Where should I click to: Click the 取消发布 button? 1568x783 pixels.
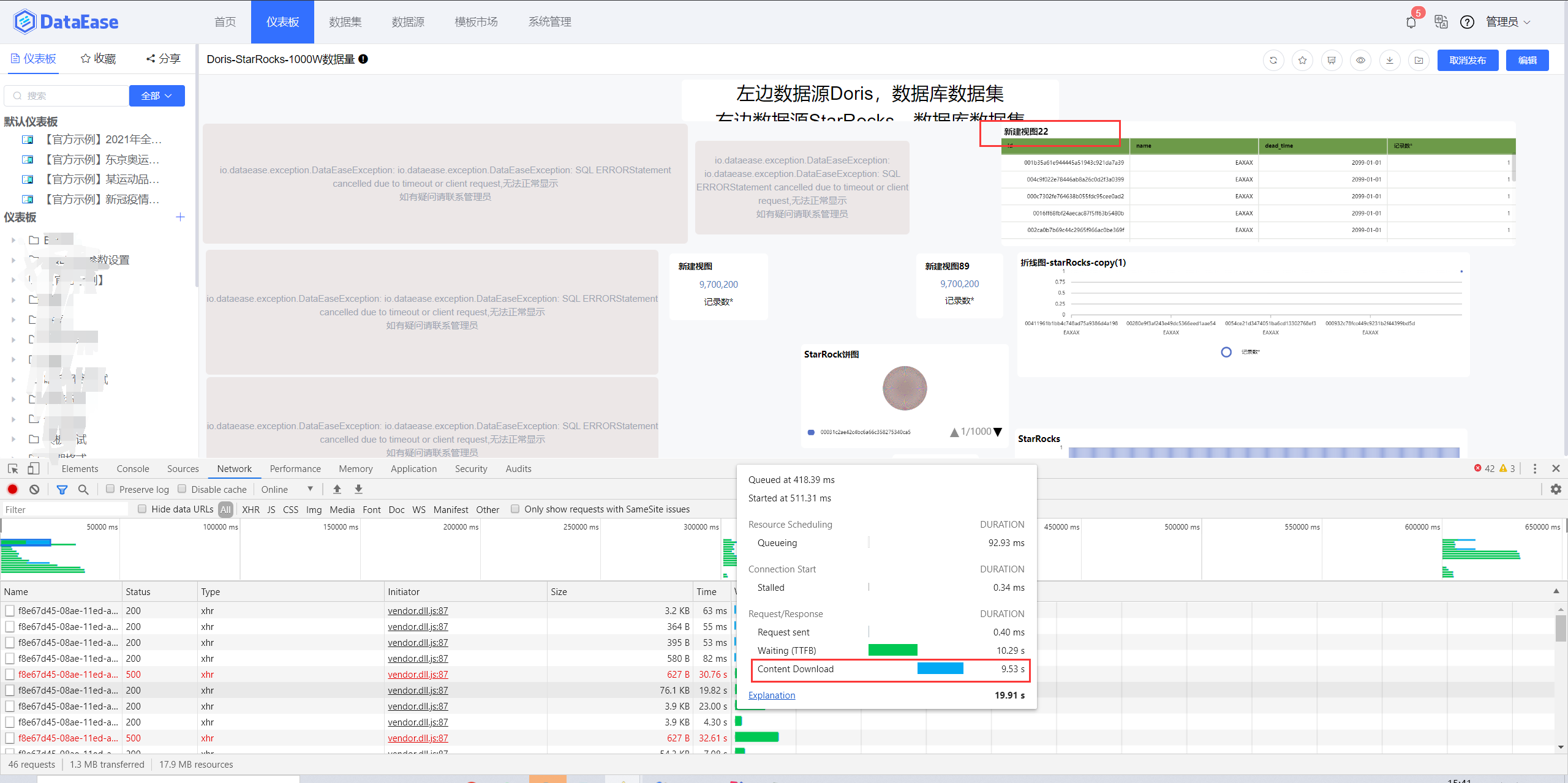[x=1468, y=60]
